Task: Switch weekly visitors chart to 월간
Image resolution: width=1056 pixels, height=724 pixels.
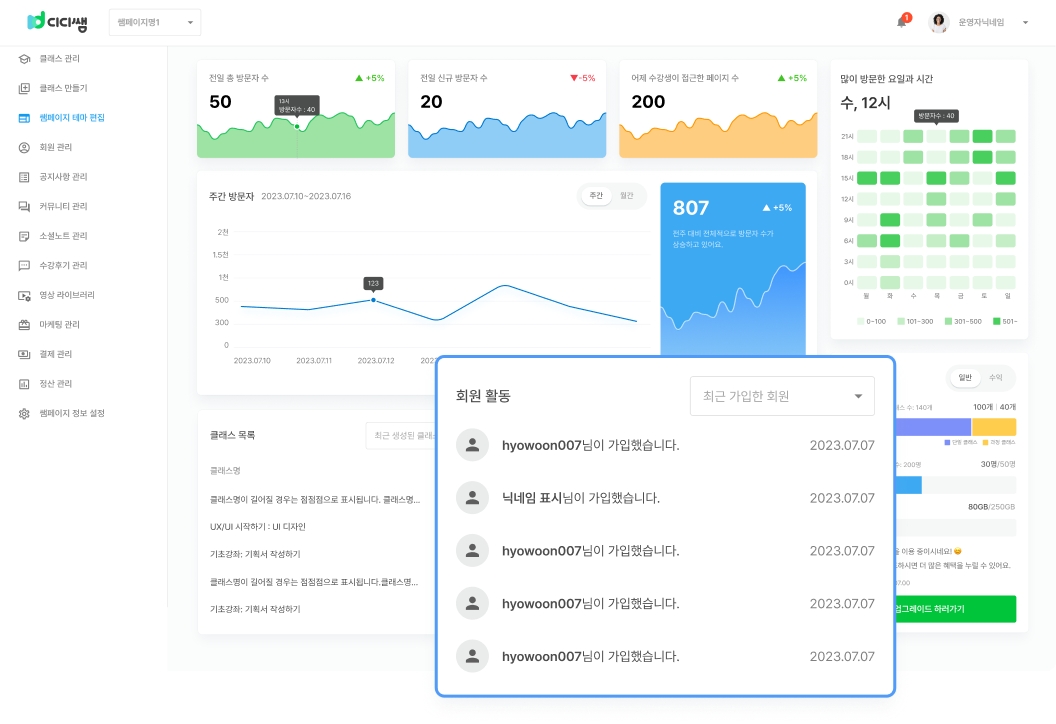Action: (627, 196)
